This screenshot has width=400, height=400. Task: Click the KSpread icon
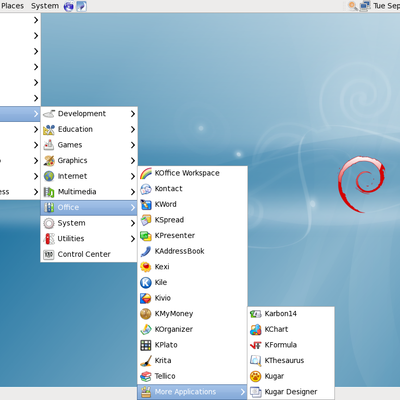(x=146, y=220)
